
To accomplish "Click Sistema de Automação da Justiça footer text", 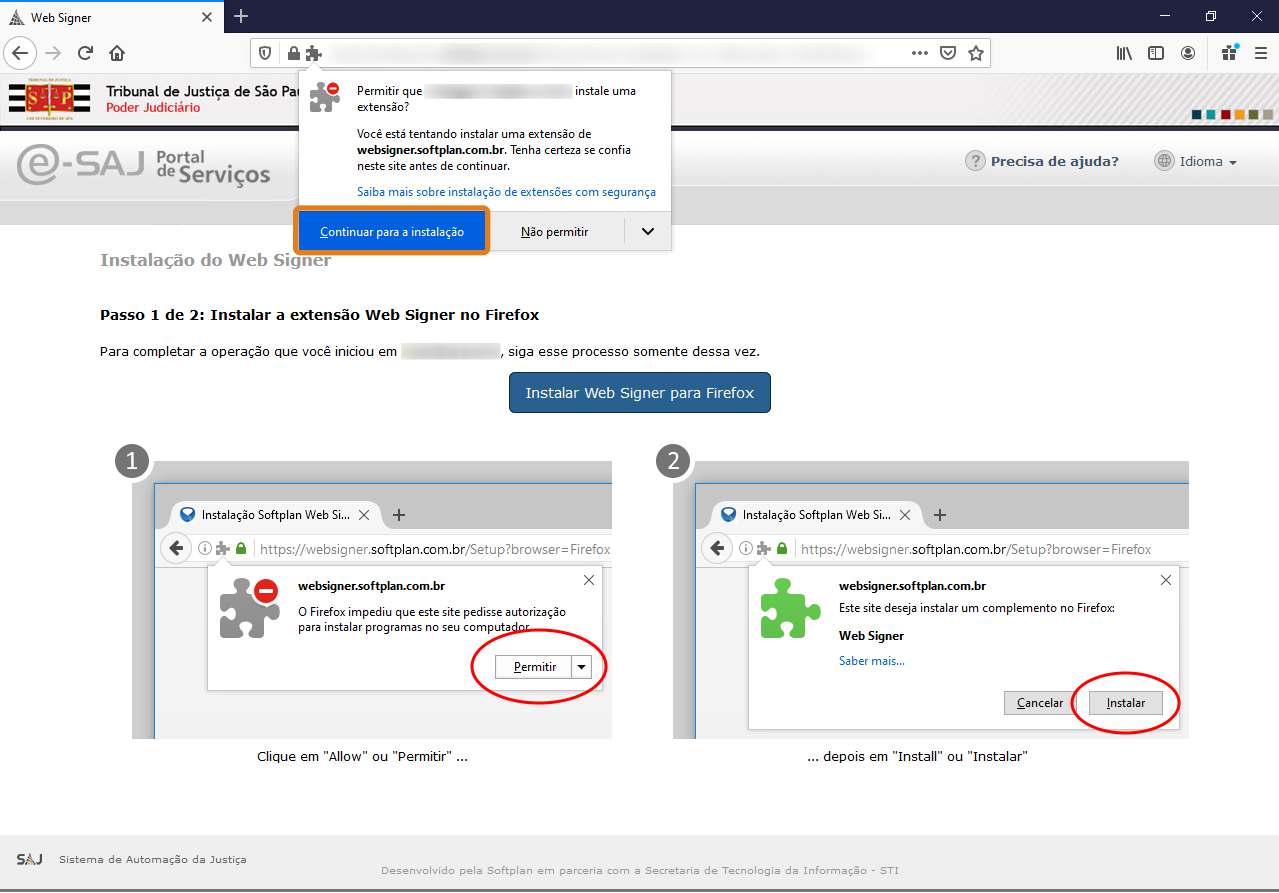I will pos(152,860).
